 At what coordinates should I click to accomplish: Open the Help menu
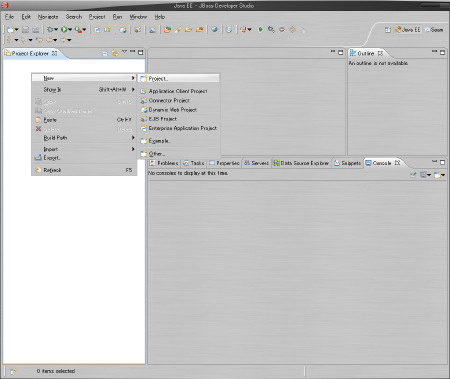coord(160,17)
